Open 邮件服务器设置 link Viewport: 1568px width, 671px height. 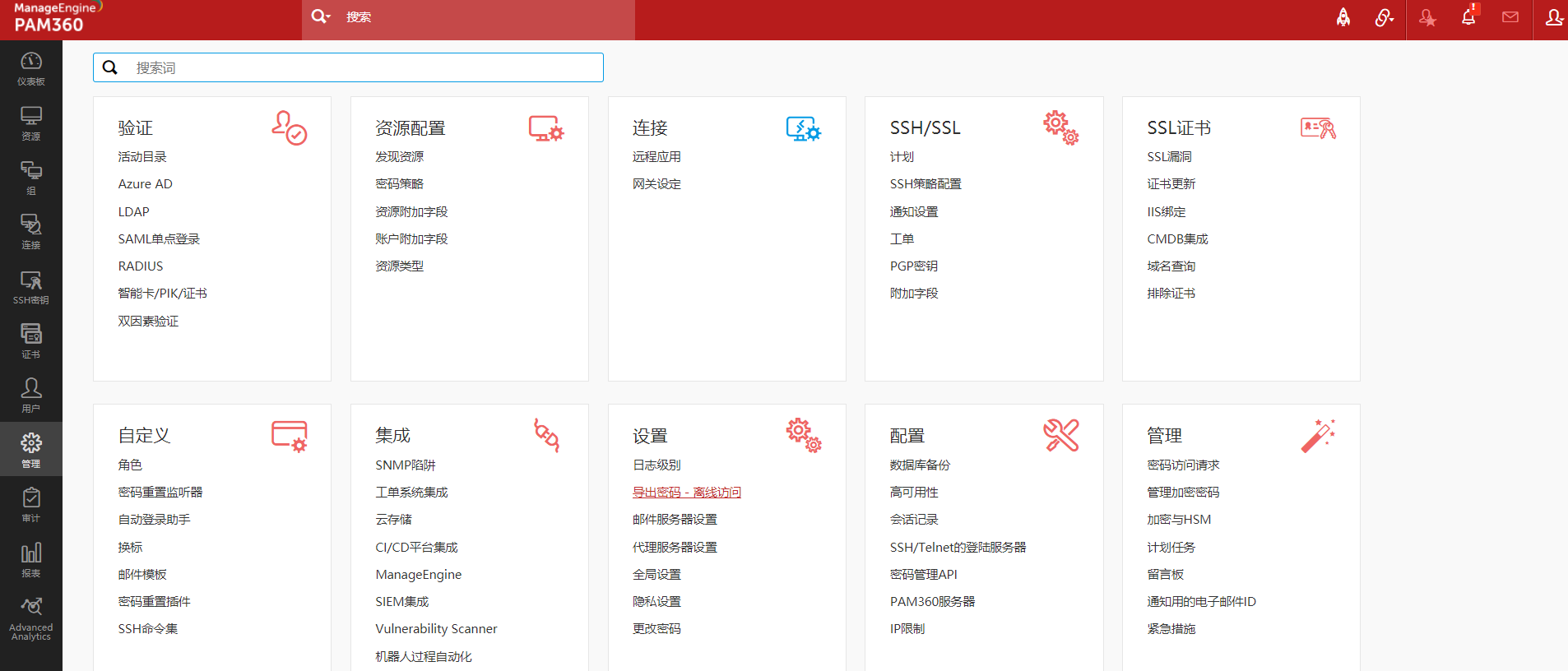(x=675, y=520)
